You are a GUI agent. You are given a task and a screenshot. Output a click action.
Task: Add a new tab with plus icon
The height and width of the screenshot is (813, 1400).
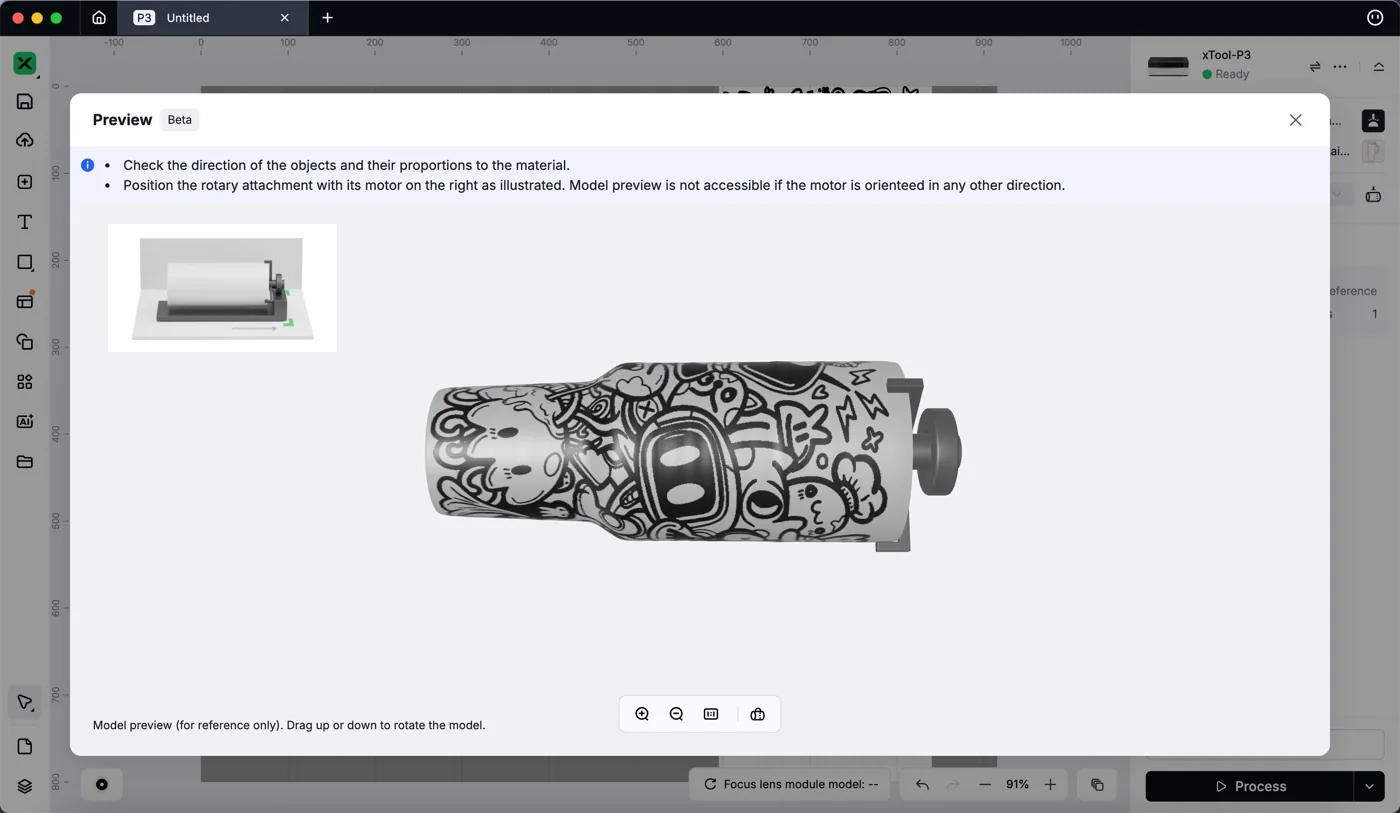pos(327,17)
